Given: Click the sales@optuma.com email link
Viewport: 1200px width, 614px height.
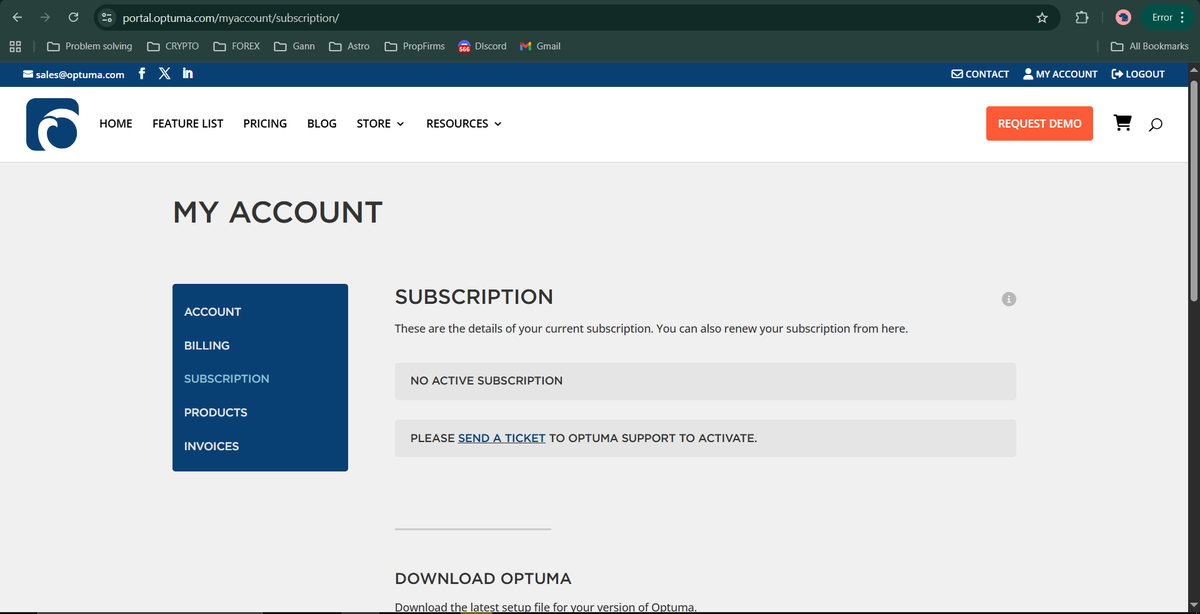Looking at the screenshot, I should (74, 74).
